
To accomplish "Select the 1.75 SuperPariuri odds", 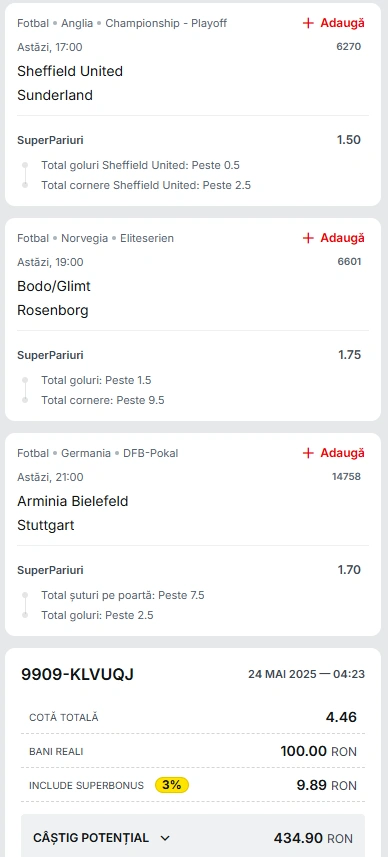I will [x=349, y=355].
